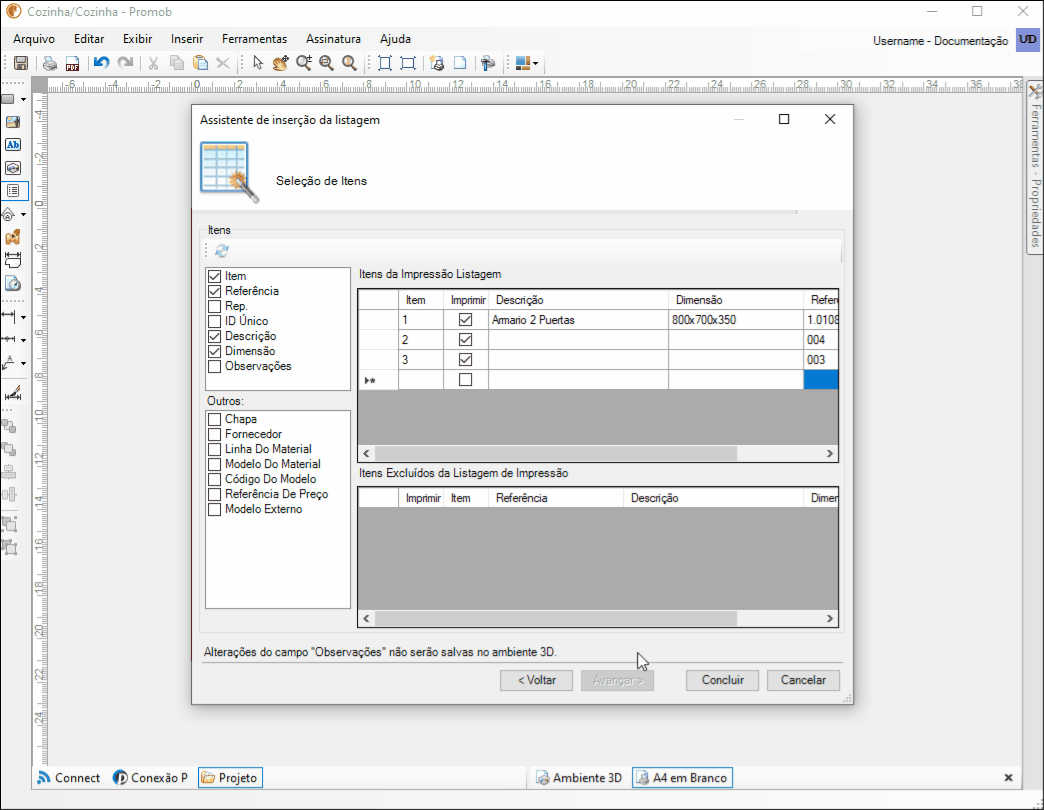Check Modelo Externo option

tap(214, 509)
